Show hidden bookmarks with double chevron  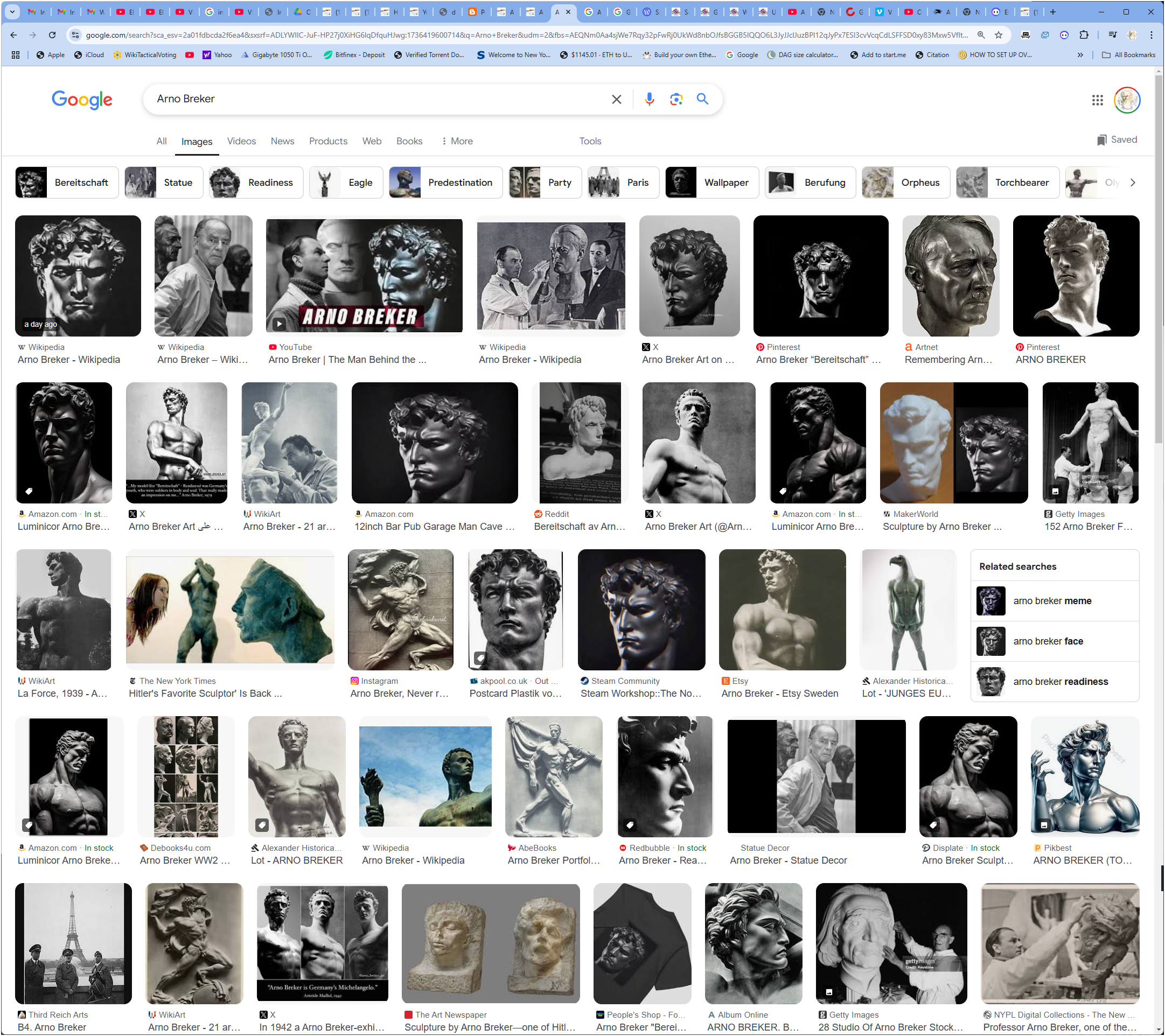(x=1080, y=55)
